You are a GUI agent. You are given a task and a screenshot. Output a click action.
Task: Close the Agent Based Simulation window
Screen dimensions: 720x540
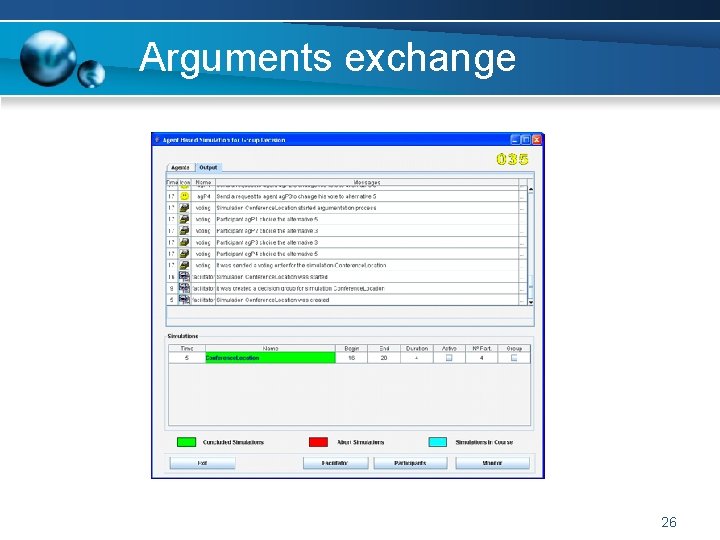(x=536, y=140)
